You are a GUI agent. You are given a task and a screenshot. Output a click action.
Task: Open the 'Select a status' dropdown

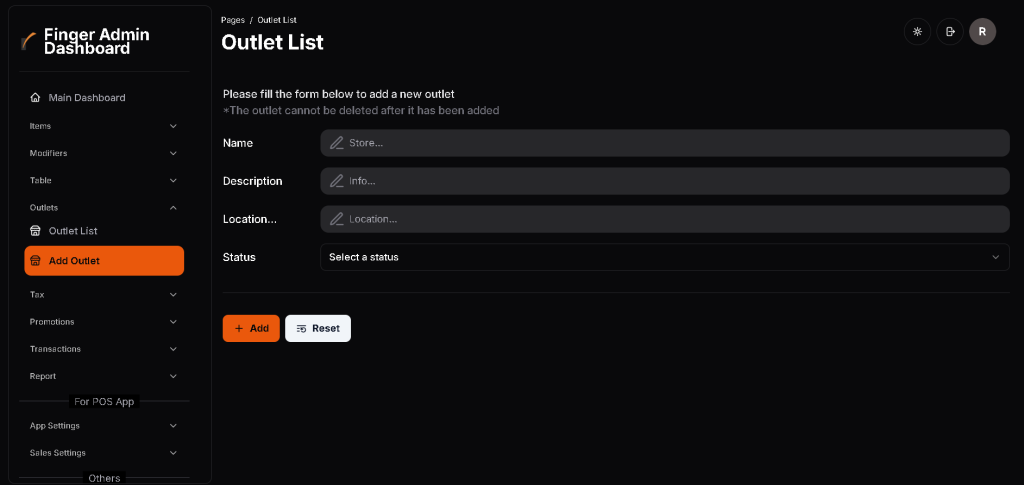click(x=664, y=257)
